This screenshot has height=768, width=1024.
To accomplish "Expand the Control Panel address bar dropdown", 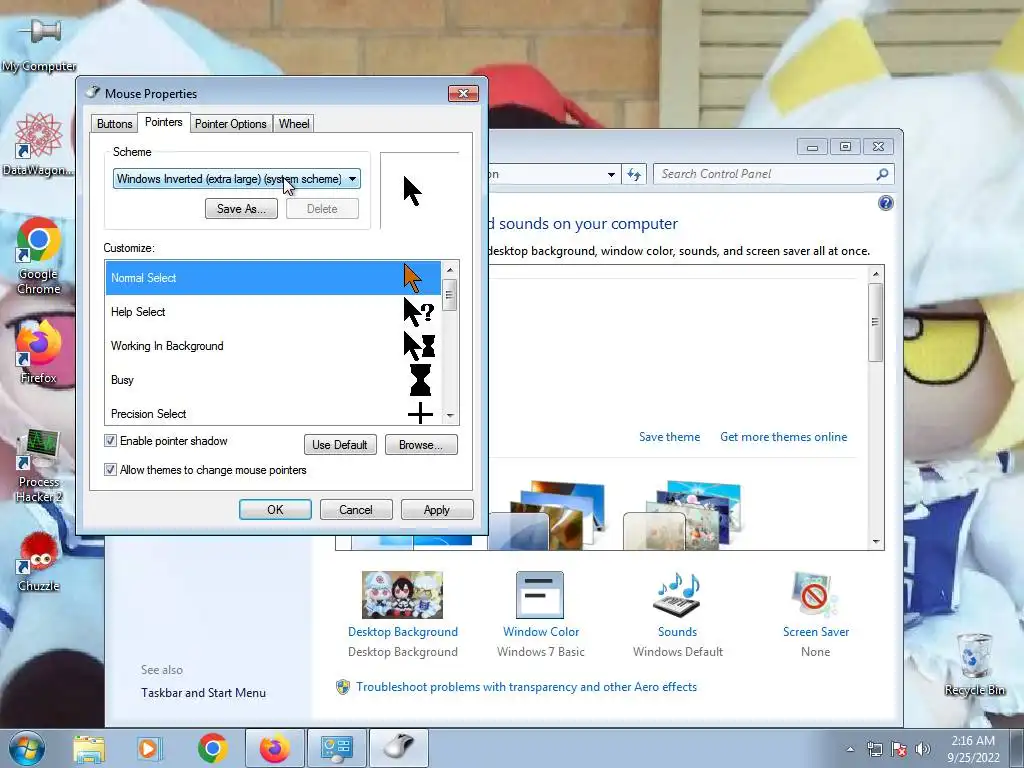I will (x=611, y=174).
